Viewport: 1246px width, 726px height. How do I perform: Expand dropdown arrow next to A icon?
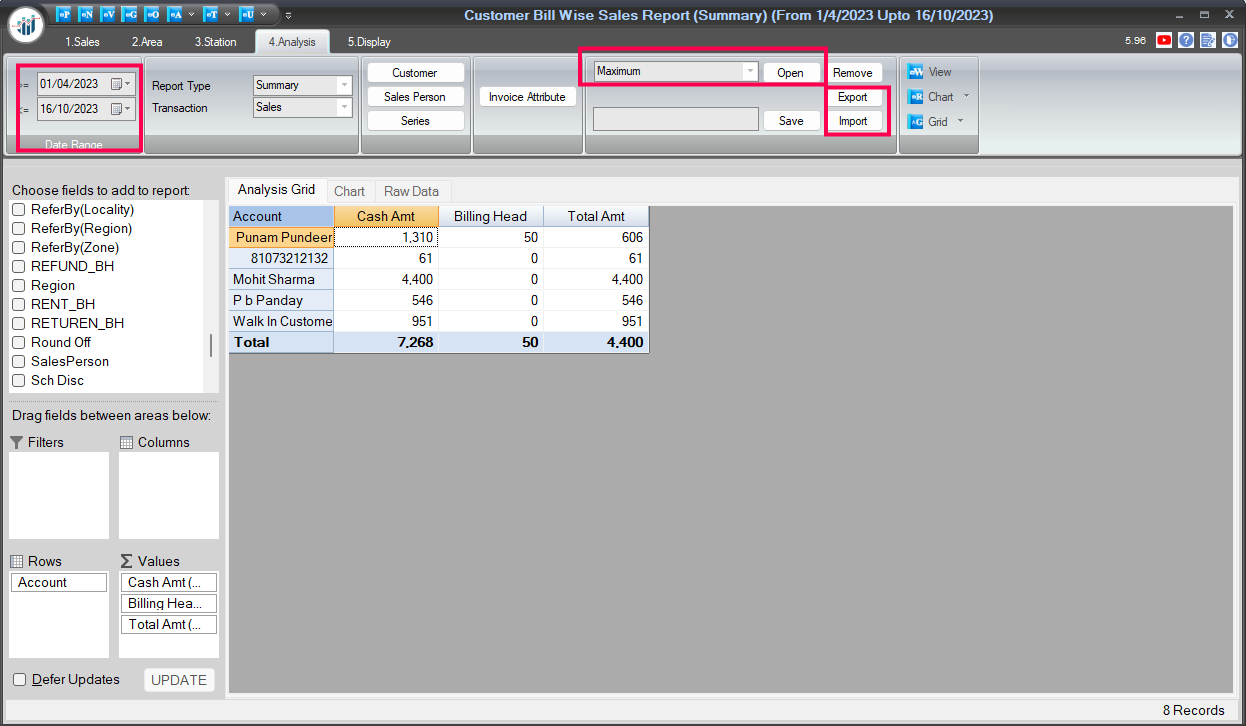(x=191, y=15)
